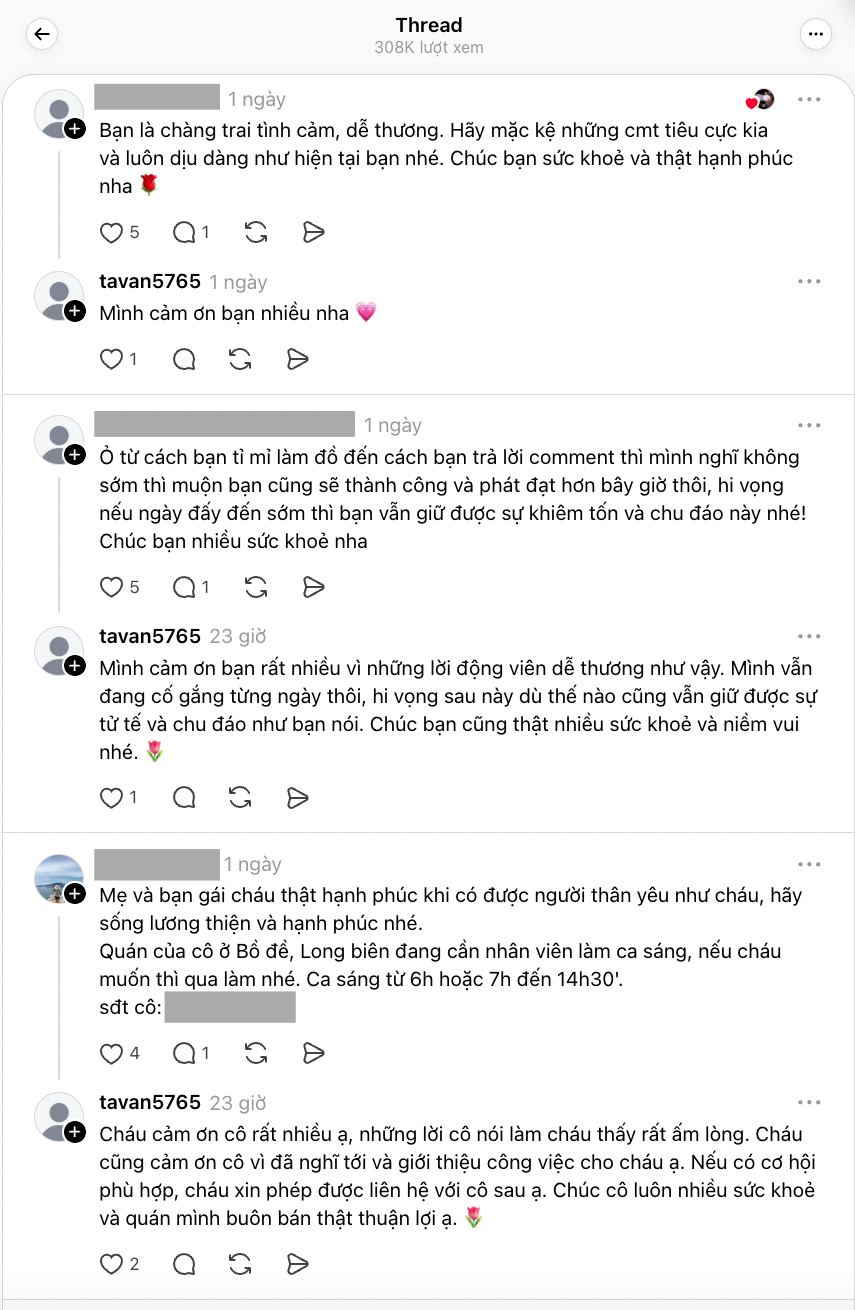The height and width of the screenshot is (1310, 855).
Task: Click the "1 ngày" timestamp on the first comment
Action: (x=257, y=99)
